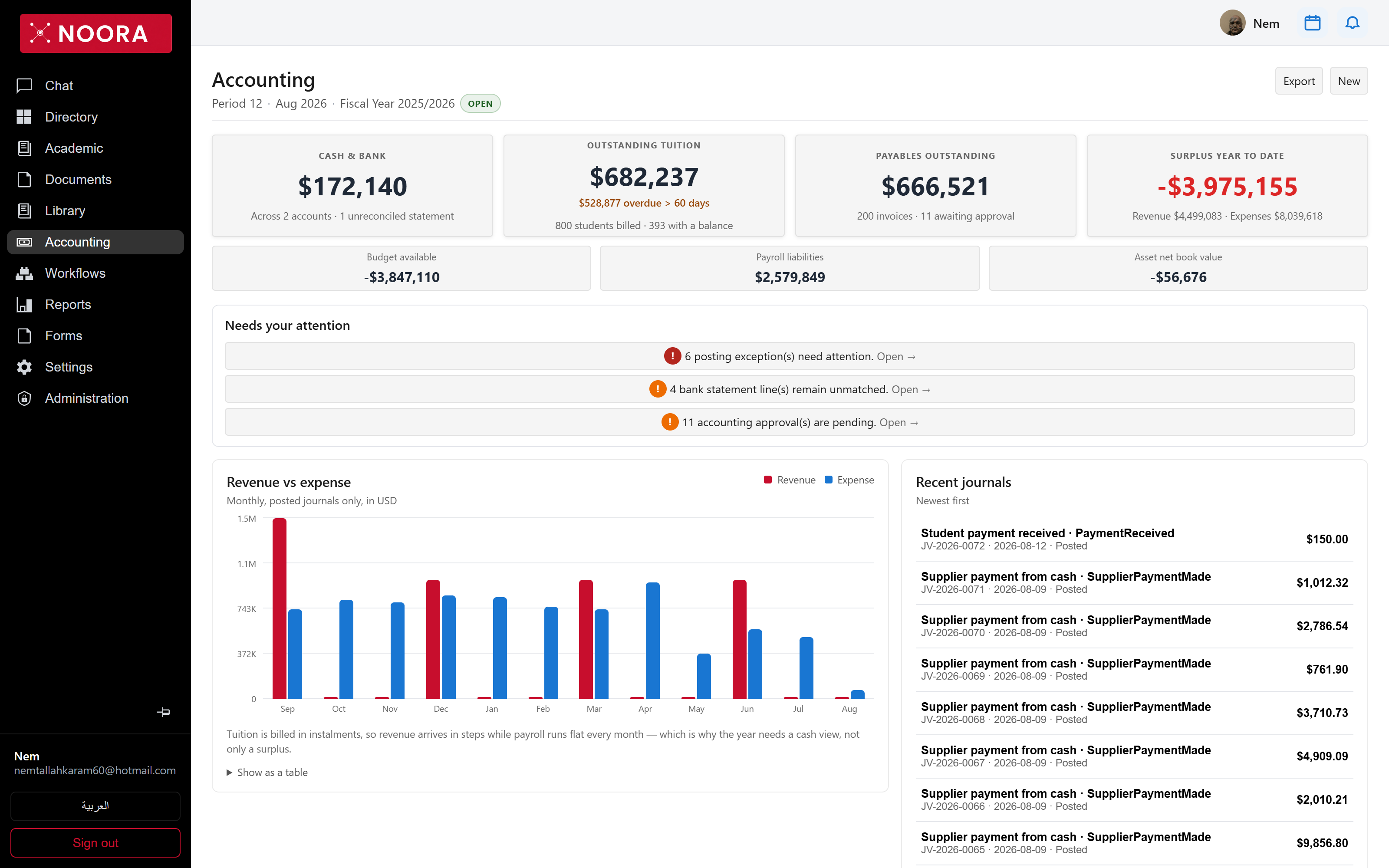Click the Reports bar chart icon
The height and width of the screenshot is (868, 1389).
(x=24, y=304)
